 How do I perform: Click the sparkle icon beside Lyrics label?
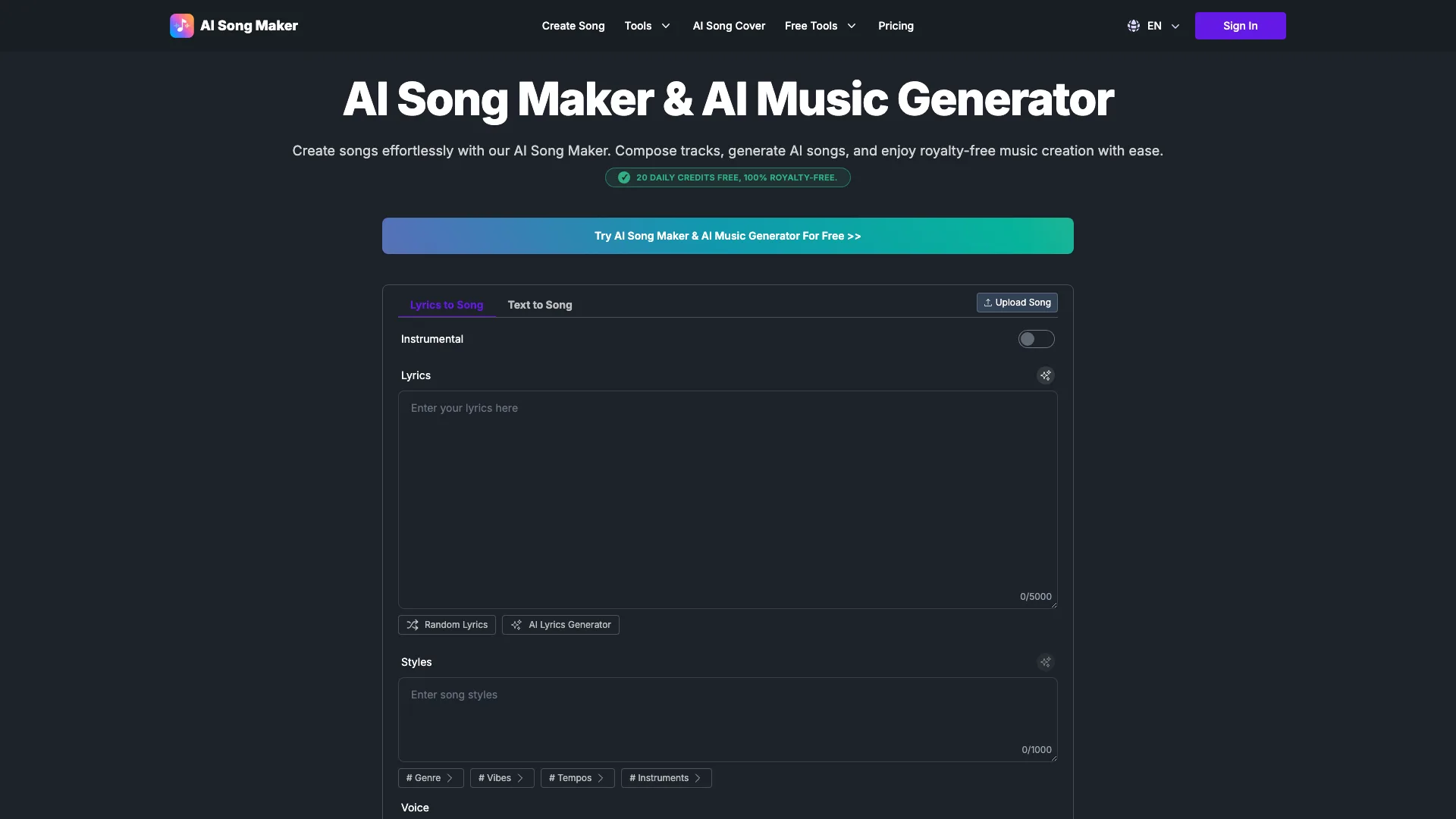[x=1045, y=375]
